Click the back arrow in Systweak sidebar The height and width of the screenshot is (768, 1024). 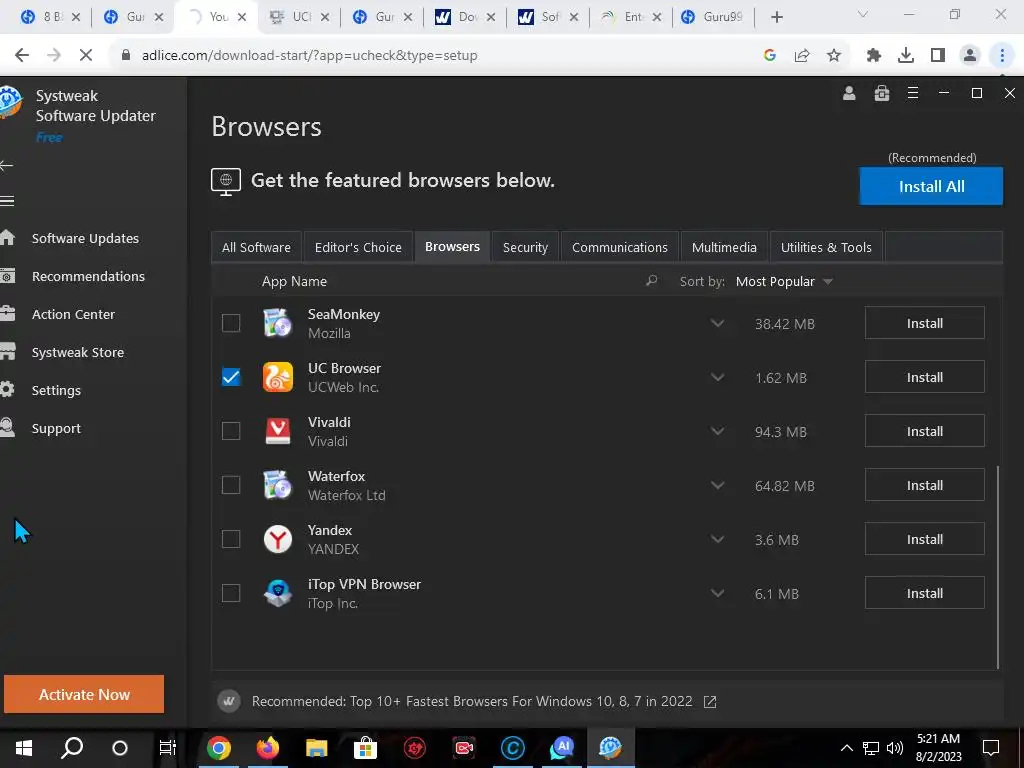7,166
